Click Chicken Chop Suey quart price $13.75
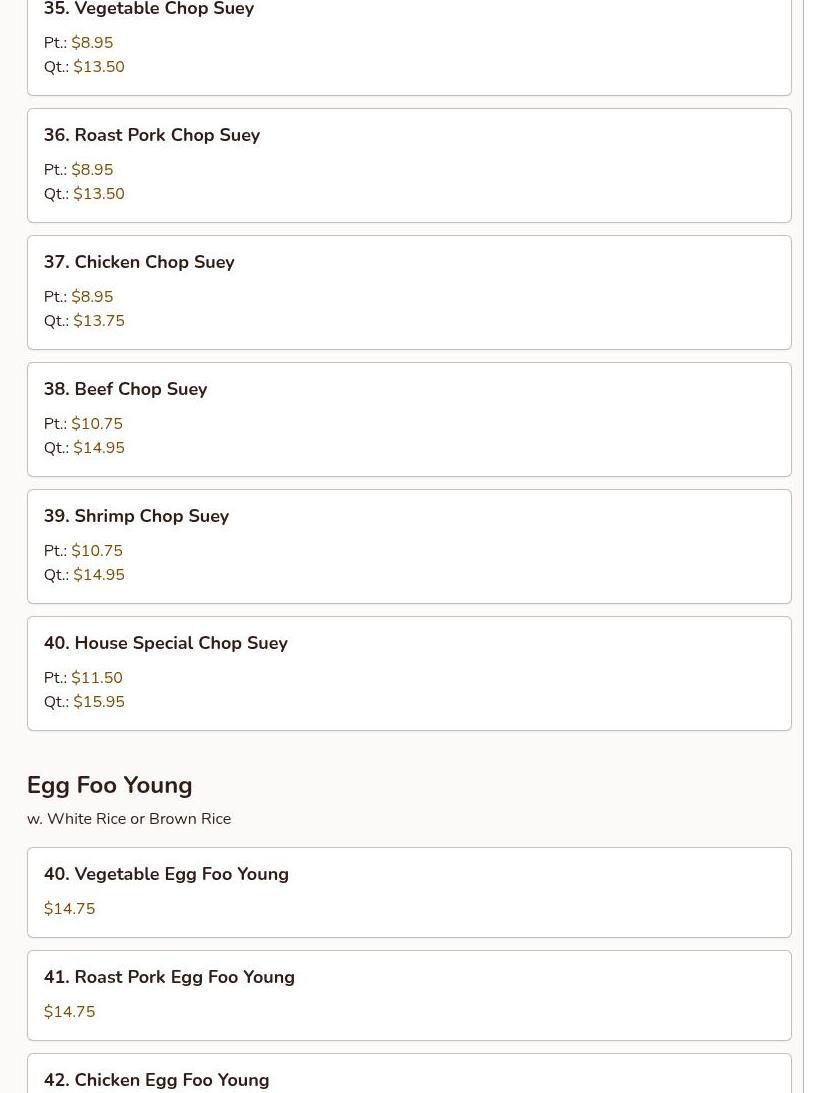This screenshot has height=1093, width=824. [99, 321]
